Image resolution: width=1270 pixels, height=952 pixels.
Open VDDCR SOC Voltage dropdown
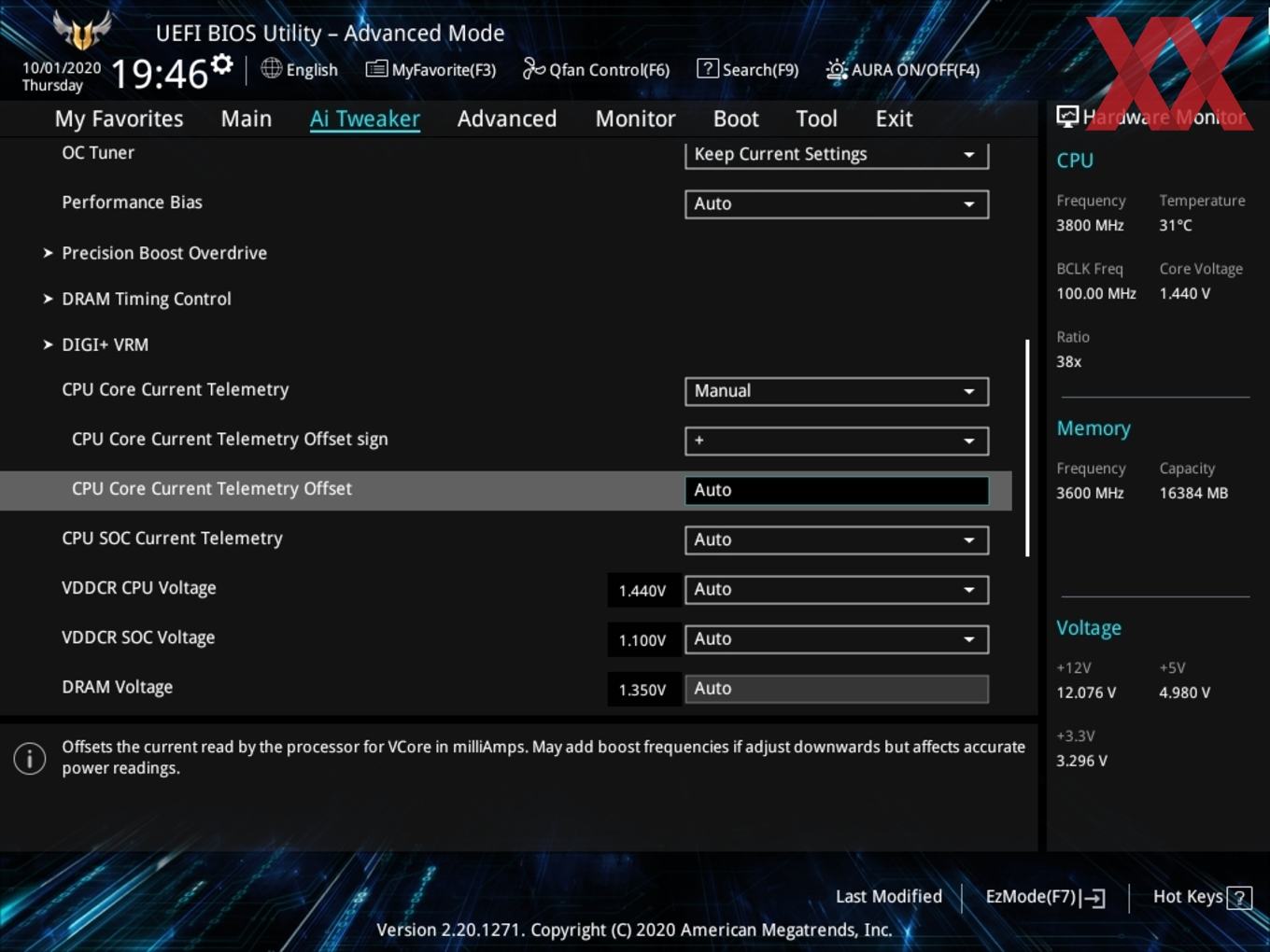click(x=837, y=638)
